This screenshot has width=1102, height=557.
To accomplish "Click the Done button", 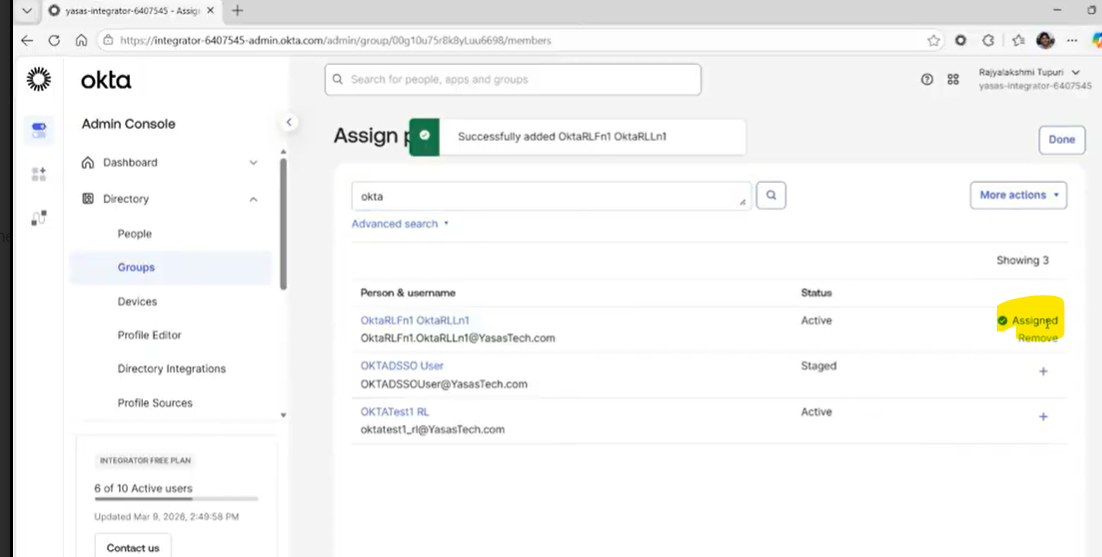I will [x=1061, y=140].
